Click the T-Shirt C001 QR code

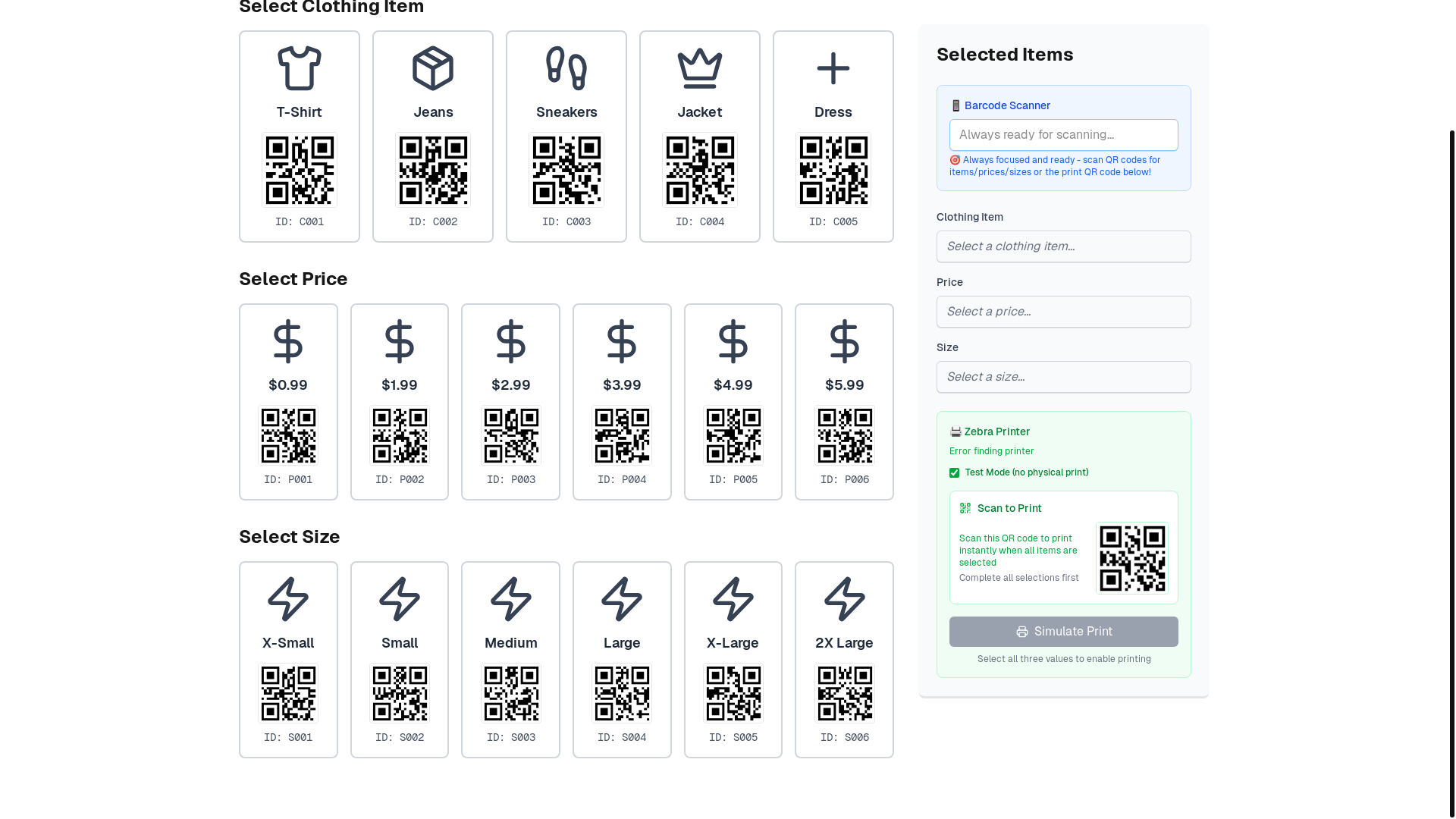pyautogui.click(x=300, y=170)
